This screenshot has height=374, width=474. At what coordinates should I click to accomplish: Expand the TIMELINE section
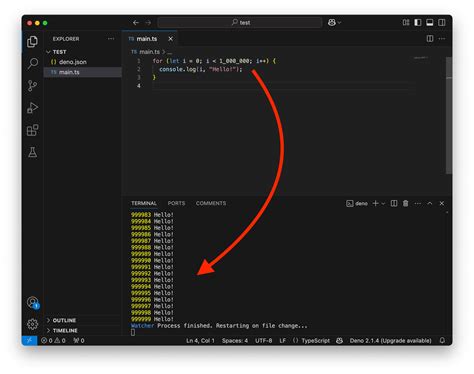pyautogui.click(x=83, y=330)
